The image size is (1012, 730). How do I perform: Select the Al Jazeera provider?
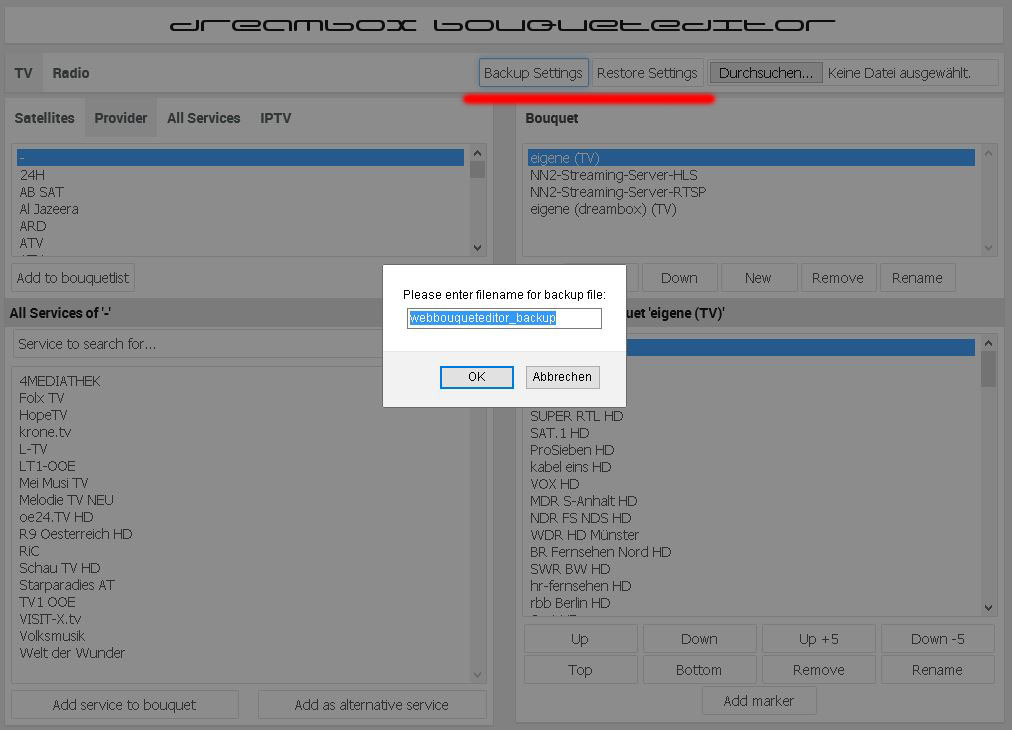[x=49, y=209]
